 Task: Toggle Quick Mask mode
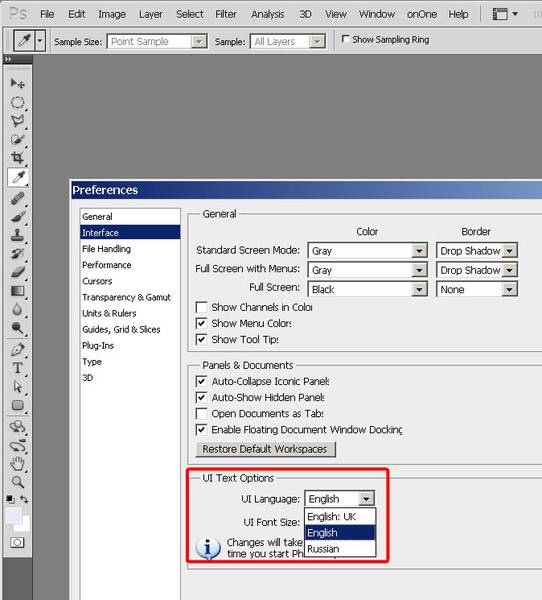click(17, 542)
